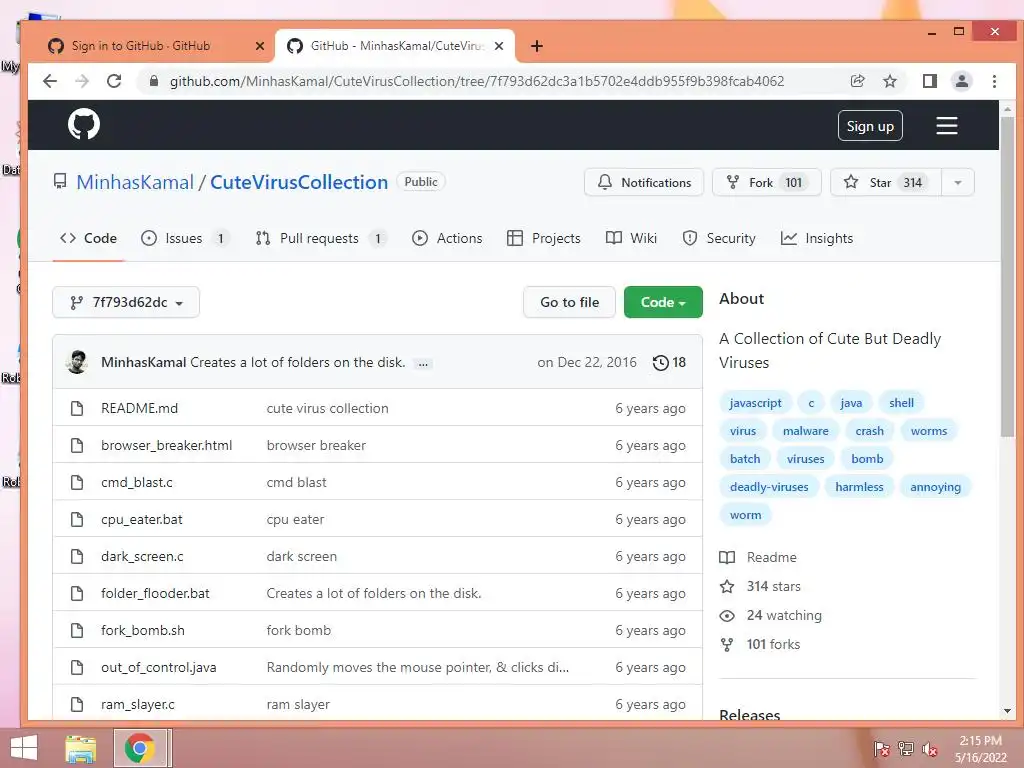
Task: Click the browser back arrow
Action: pos(50,81)
